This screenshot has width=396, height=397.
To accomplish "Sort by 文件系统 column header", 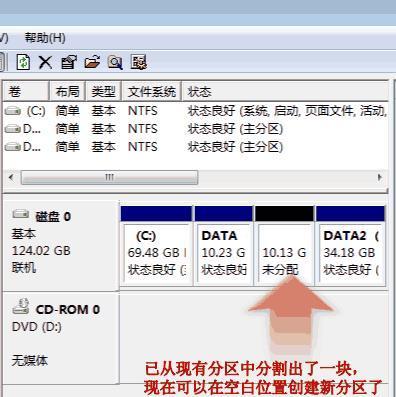I will coord(152,91).
